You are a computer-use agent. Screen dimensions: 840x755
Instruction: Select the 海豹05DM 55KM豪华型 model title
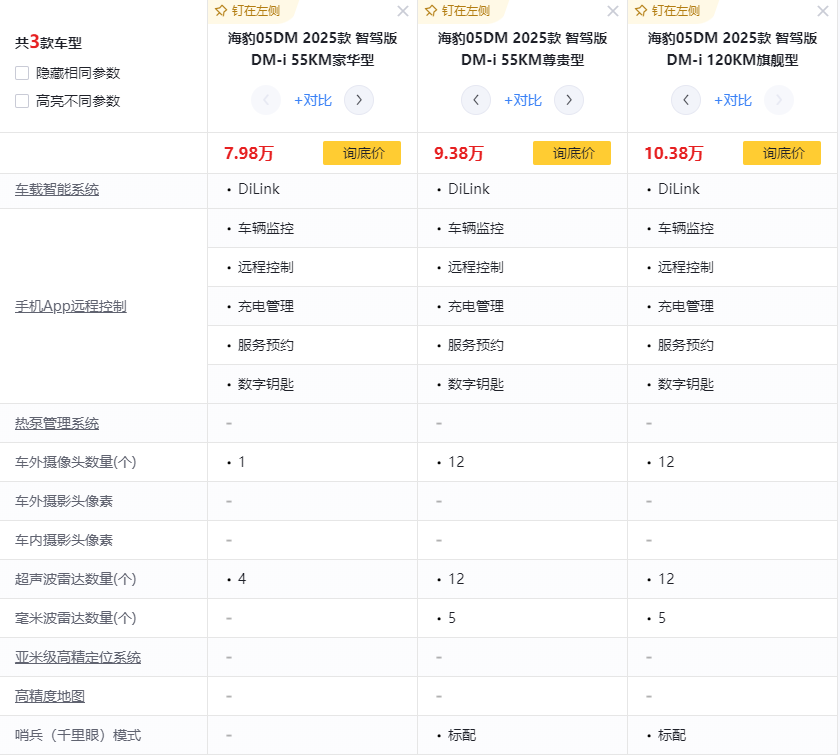(312, 49)
